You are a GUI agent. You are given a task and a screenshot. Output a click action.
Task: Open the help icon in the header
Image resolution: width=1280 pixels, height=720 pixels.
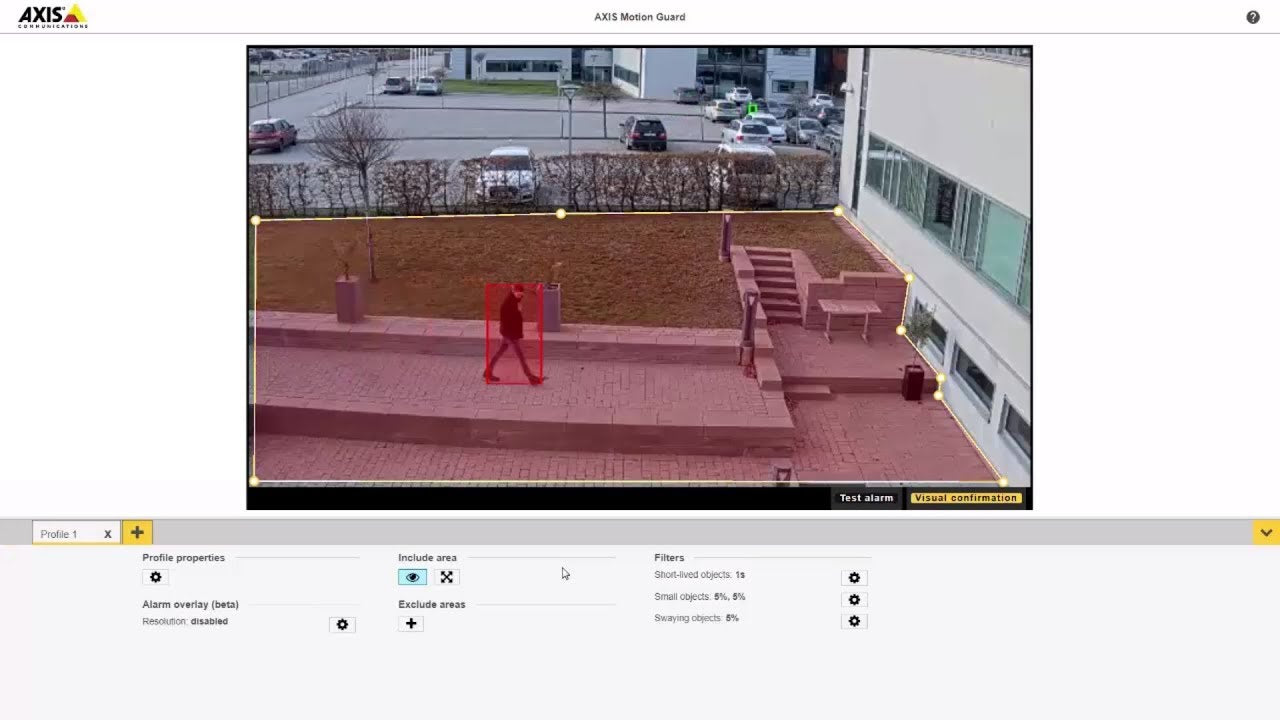click(1253, 17)
